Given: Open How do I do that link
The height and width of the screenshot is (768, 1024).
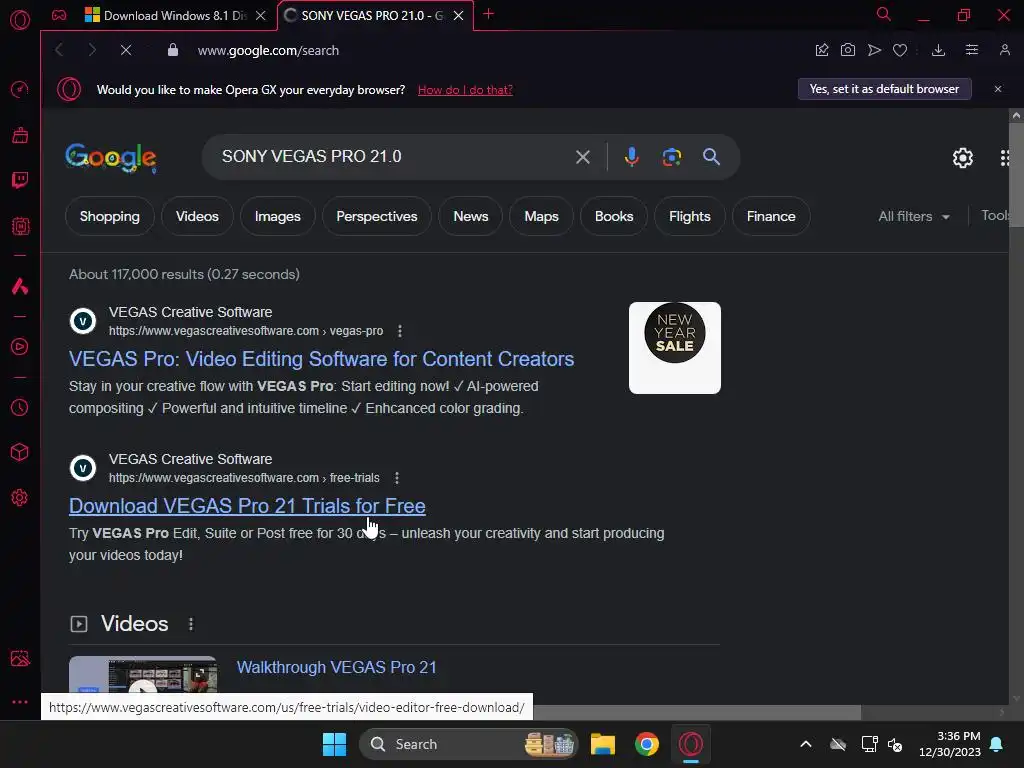Looking at the screenshot, I should pos(465,89).
